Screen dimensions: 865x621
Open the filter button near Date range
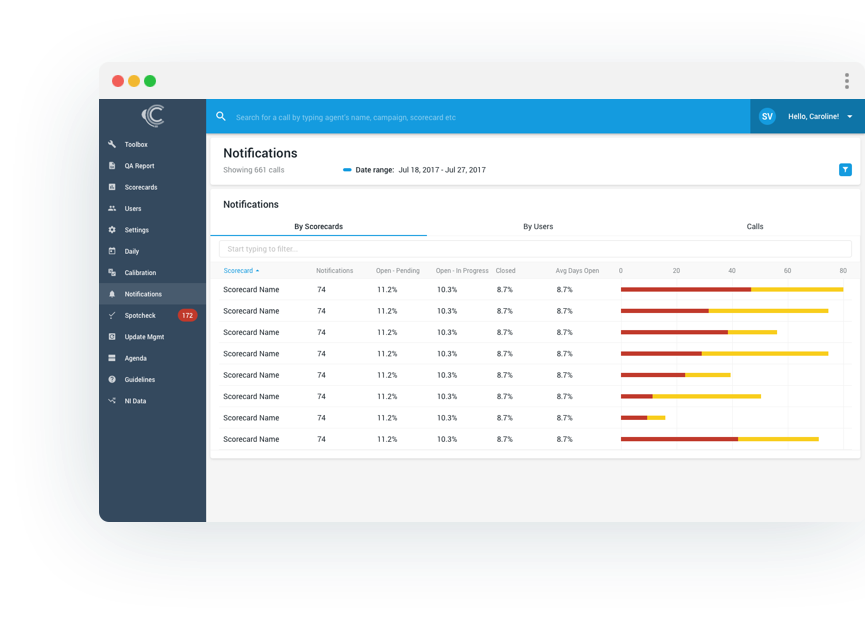pyautogui.click(x=845, y=170)
